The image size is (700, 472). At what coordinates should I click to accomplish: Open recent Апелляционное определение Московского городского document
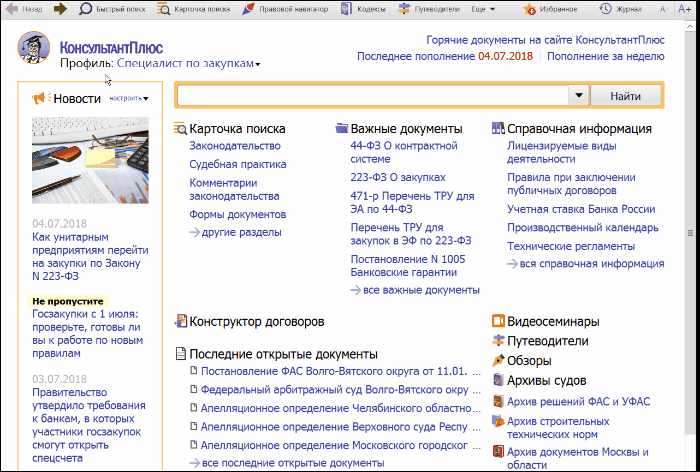335,445
